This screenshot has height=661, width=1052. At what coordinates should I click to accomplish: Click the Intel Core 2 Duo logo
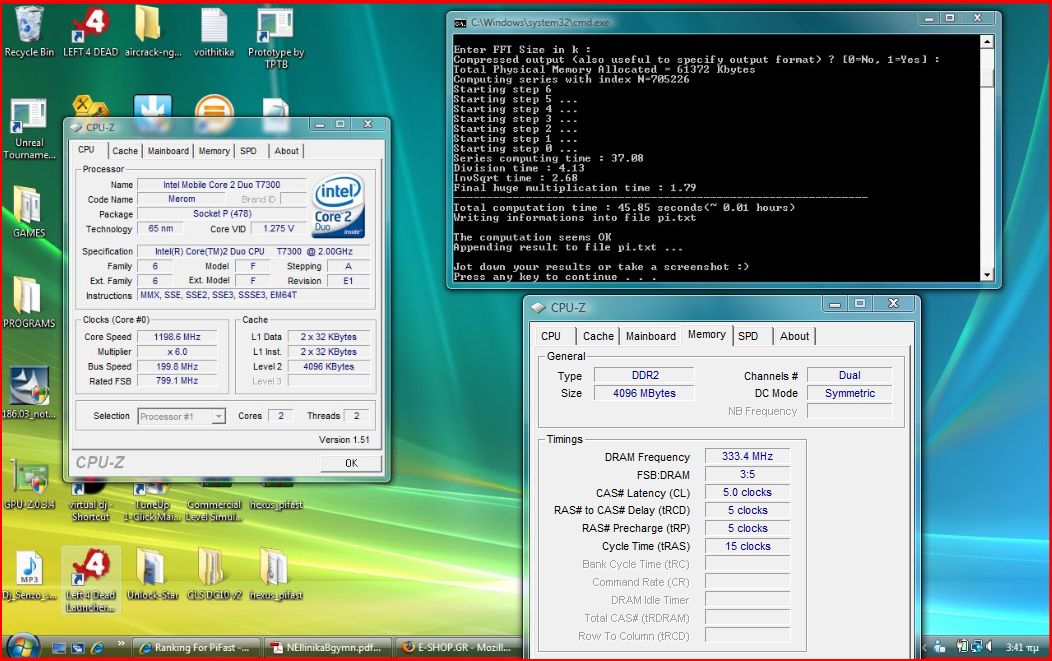click(x=339, y=205)
